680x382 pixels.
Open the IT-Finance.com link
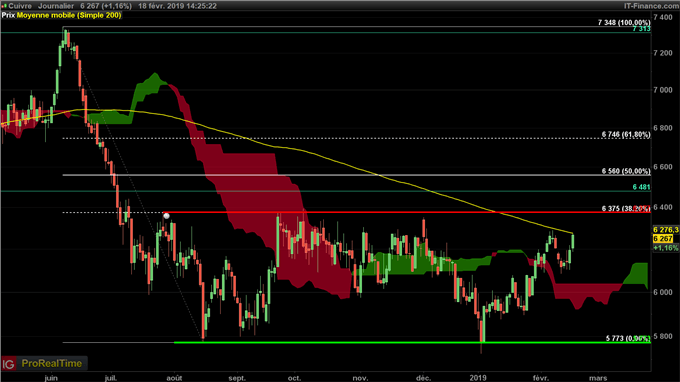(651, 6)
